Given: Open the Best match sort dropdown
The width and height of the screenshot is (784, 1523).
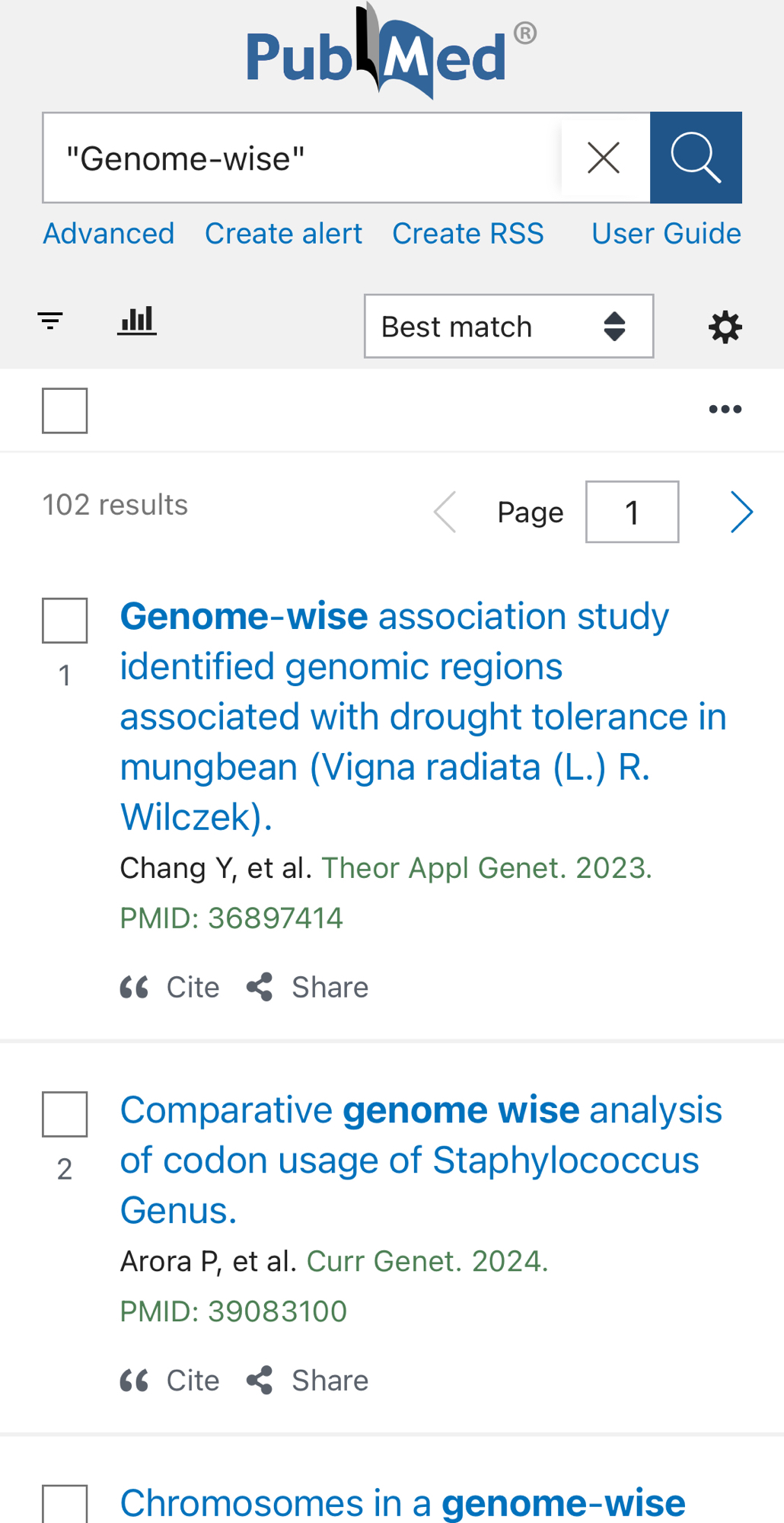Looking at the screenshot, I should click(x=508, y=327).
